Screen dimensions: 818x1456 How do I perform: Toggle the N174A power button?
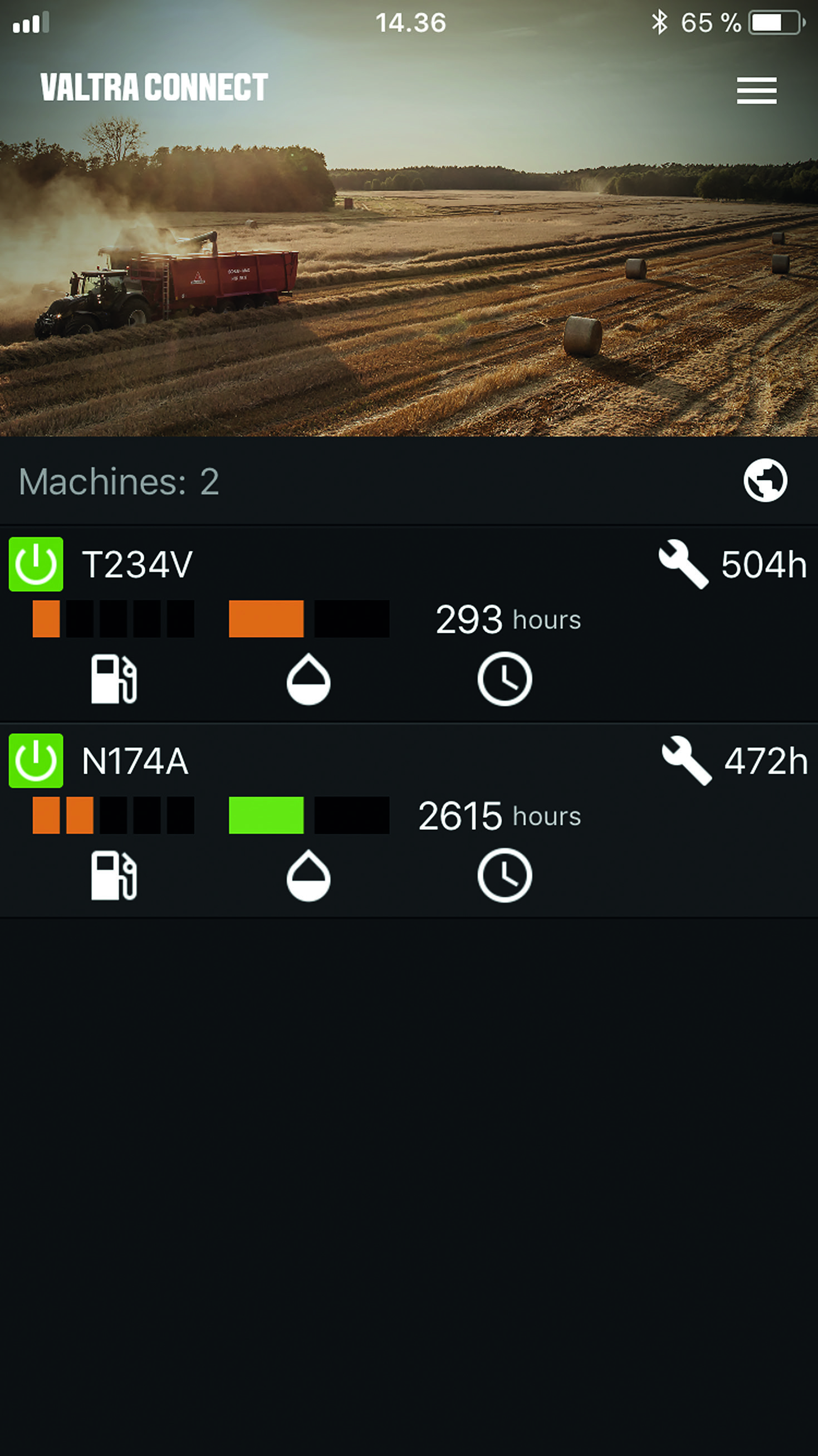[36, 761]
